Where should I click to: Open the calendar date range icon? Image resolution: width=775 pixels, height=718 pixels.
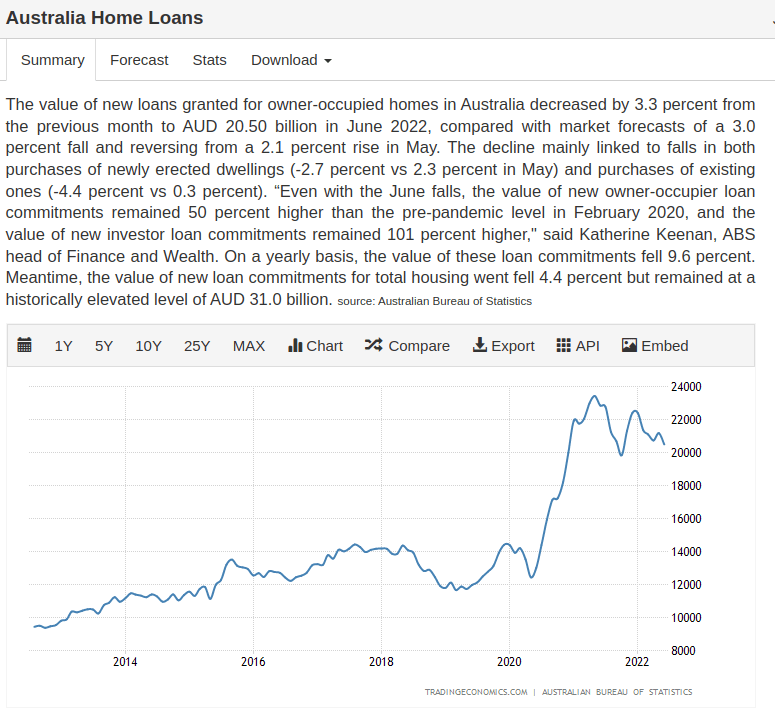[x=24, y=345]
